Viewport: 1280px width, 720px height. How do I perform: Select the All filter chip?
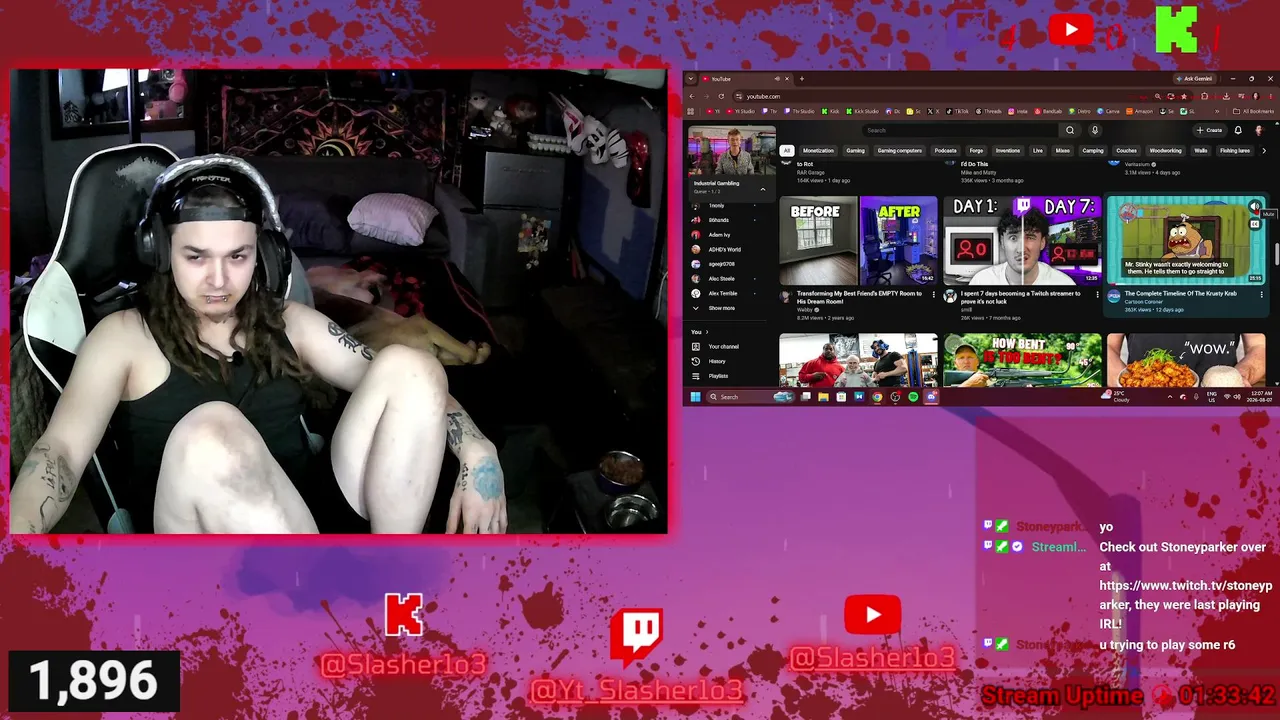787,151
